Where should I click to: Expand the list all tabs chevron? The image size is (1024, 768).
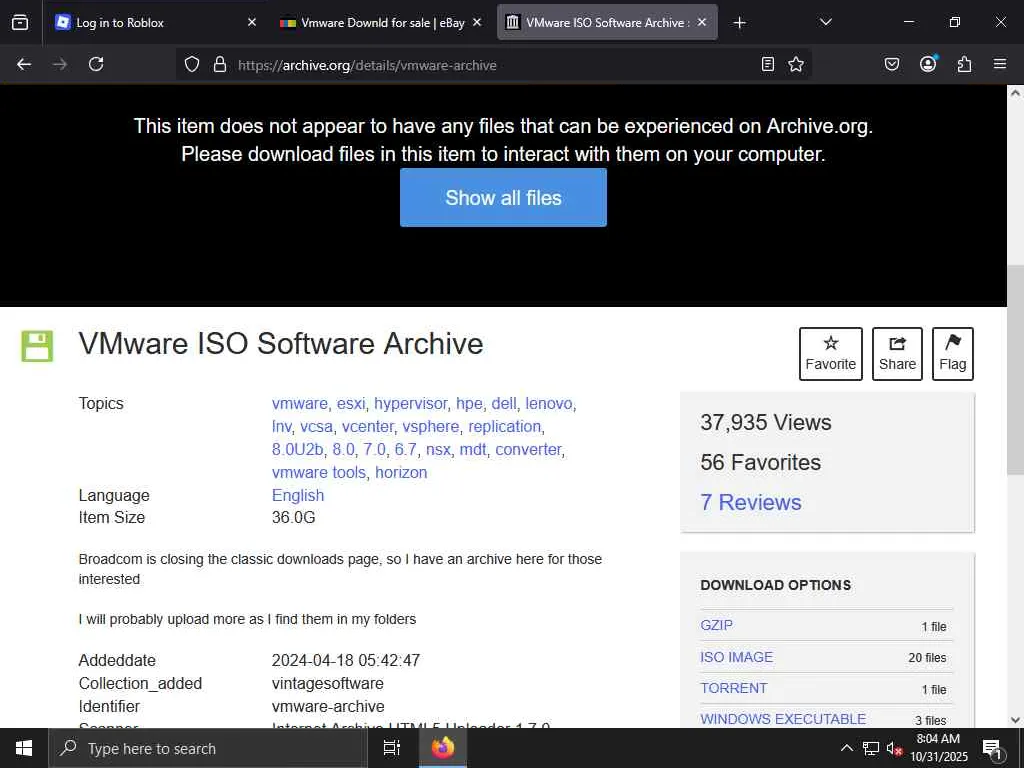(825, 22)
